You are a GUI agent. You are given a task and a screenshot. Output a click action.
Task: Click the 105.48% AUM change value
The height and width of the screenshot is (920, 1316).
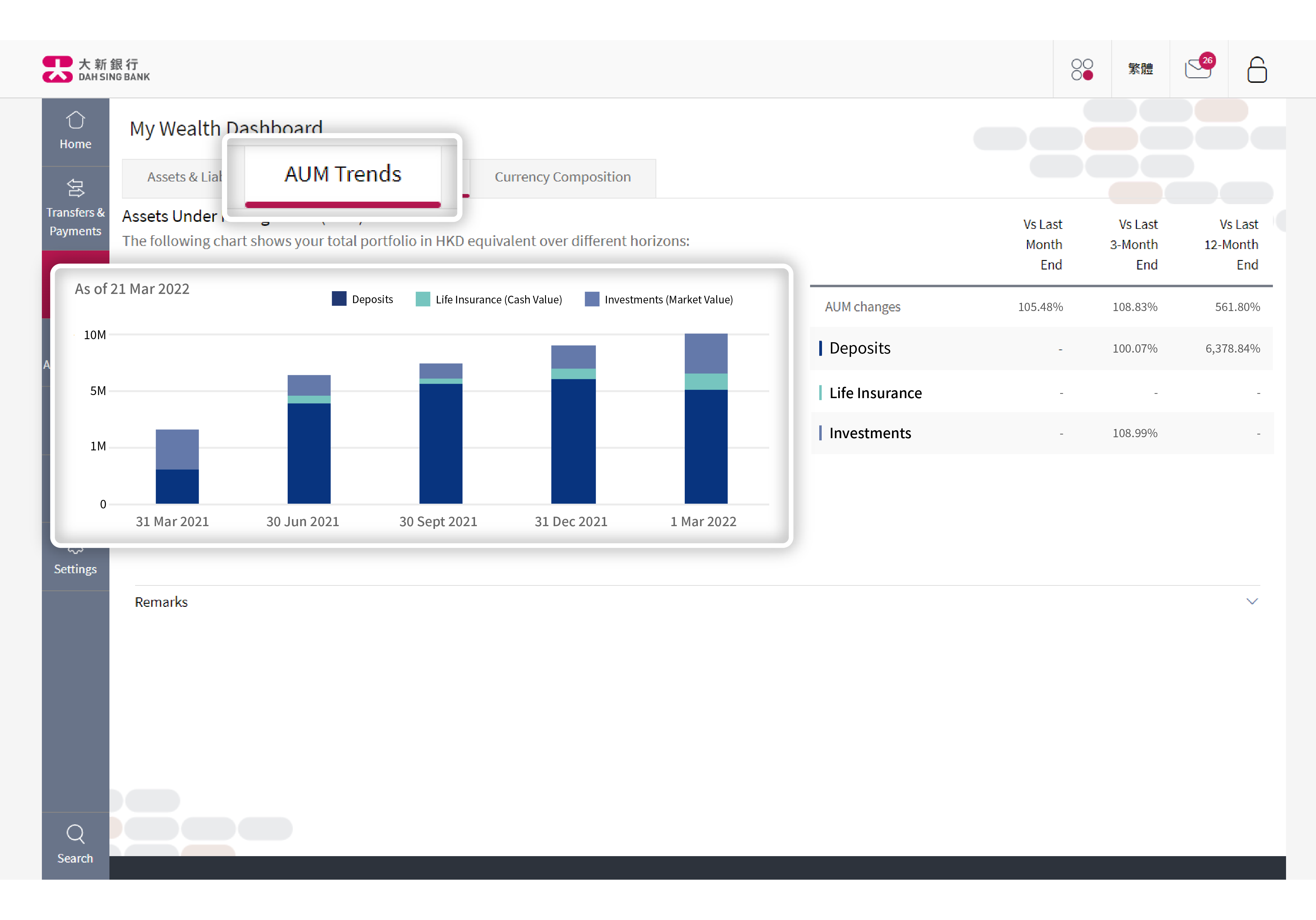pos(1040,306)
